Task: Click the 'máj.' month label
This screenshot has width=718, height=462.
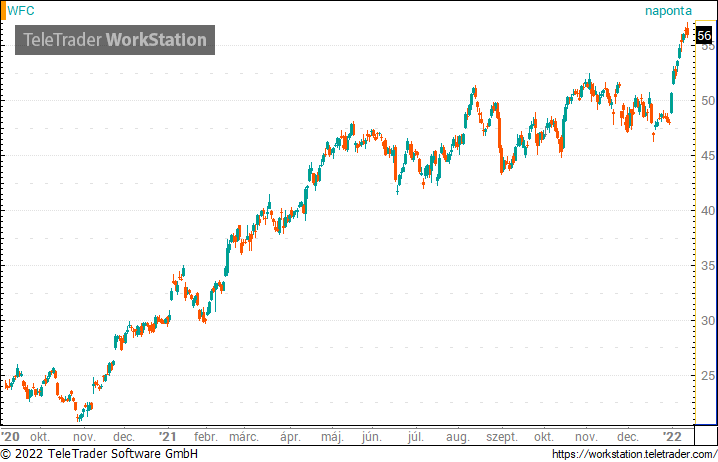Action: (332, 437)
